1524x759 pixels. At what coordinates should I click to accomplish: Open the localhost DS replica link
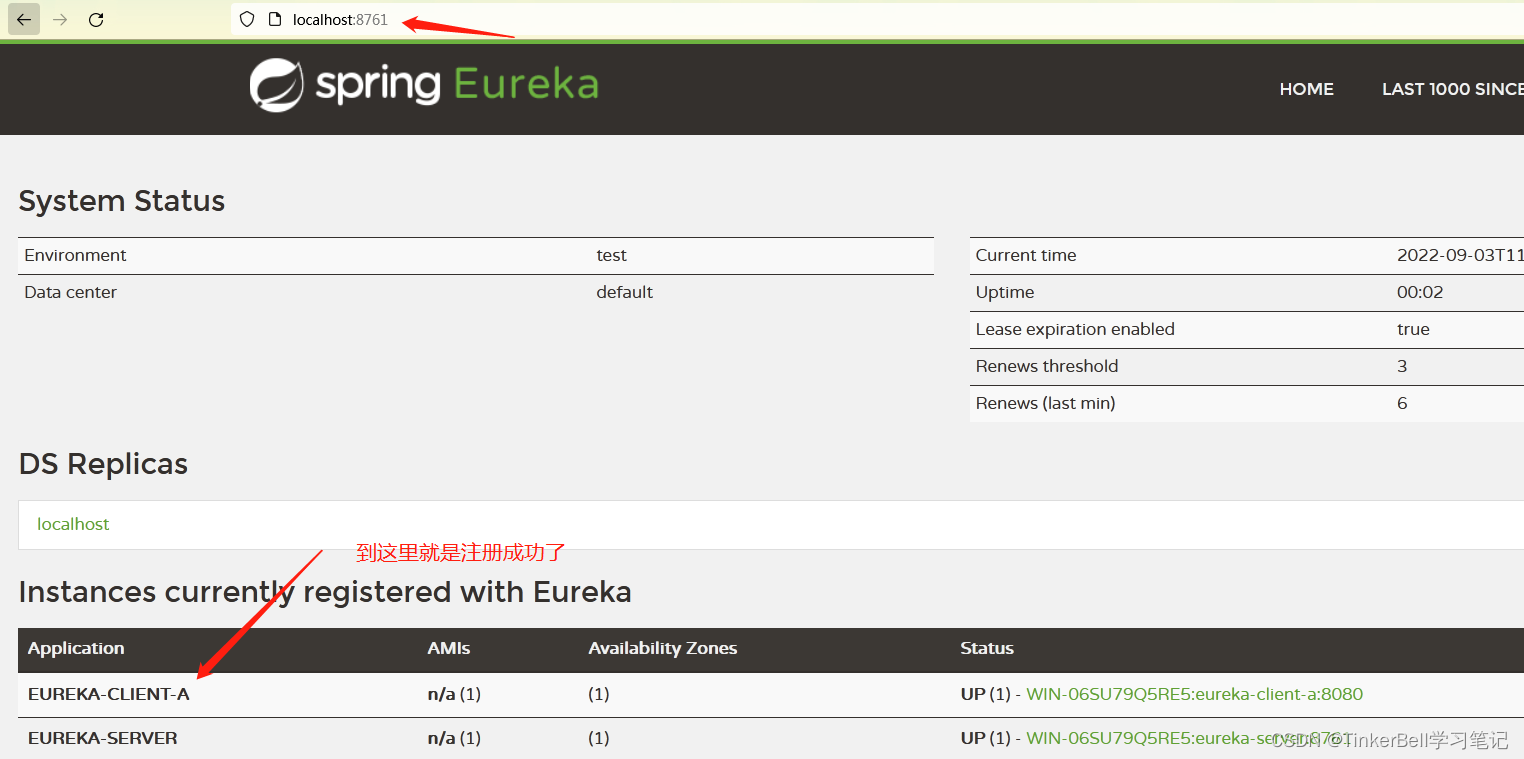coord(73,524)
